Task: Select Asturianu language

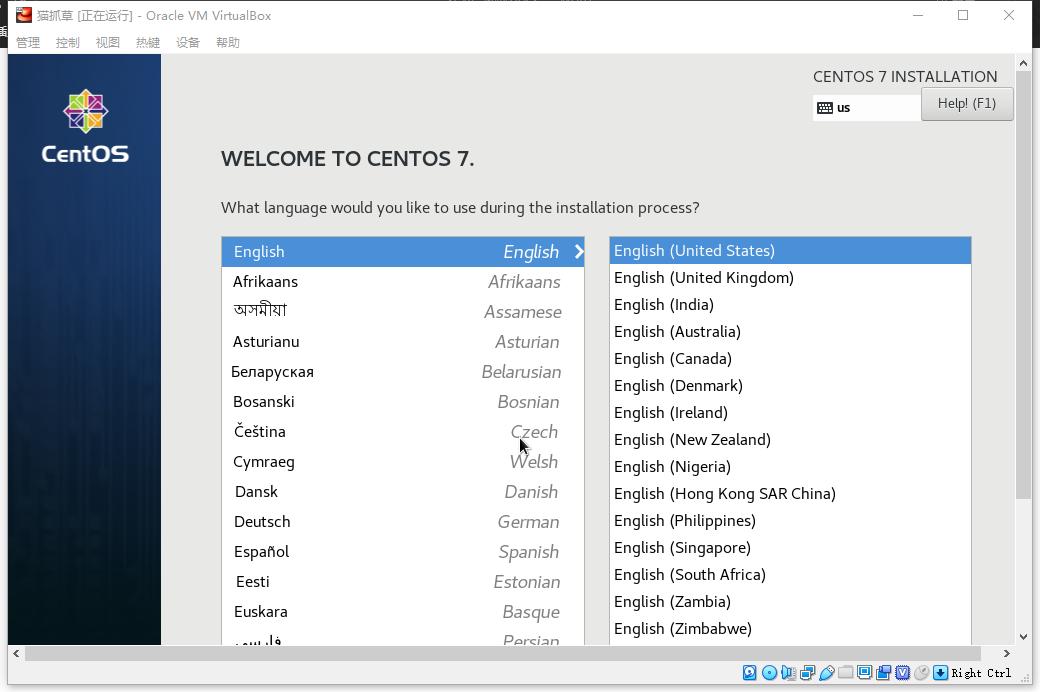Action: tap(403, 342)
